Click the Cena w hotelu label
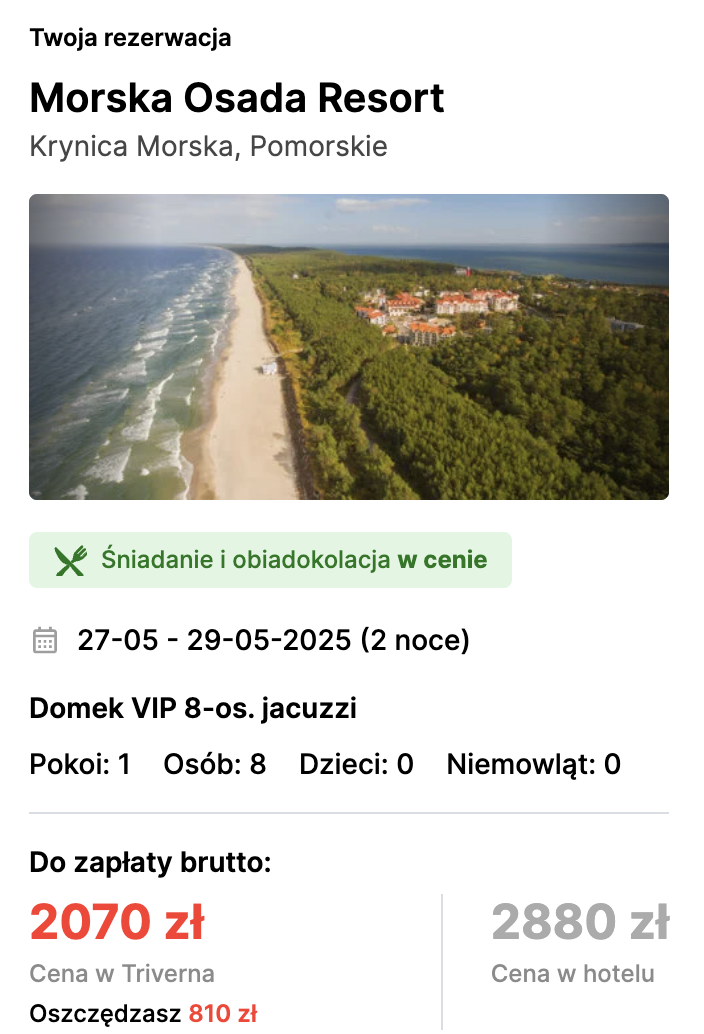Screen dimensions: 704x1034 coord(573,973)
